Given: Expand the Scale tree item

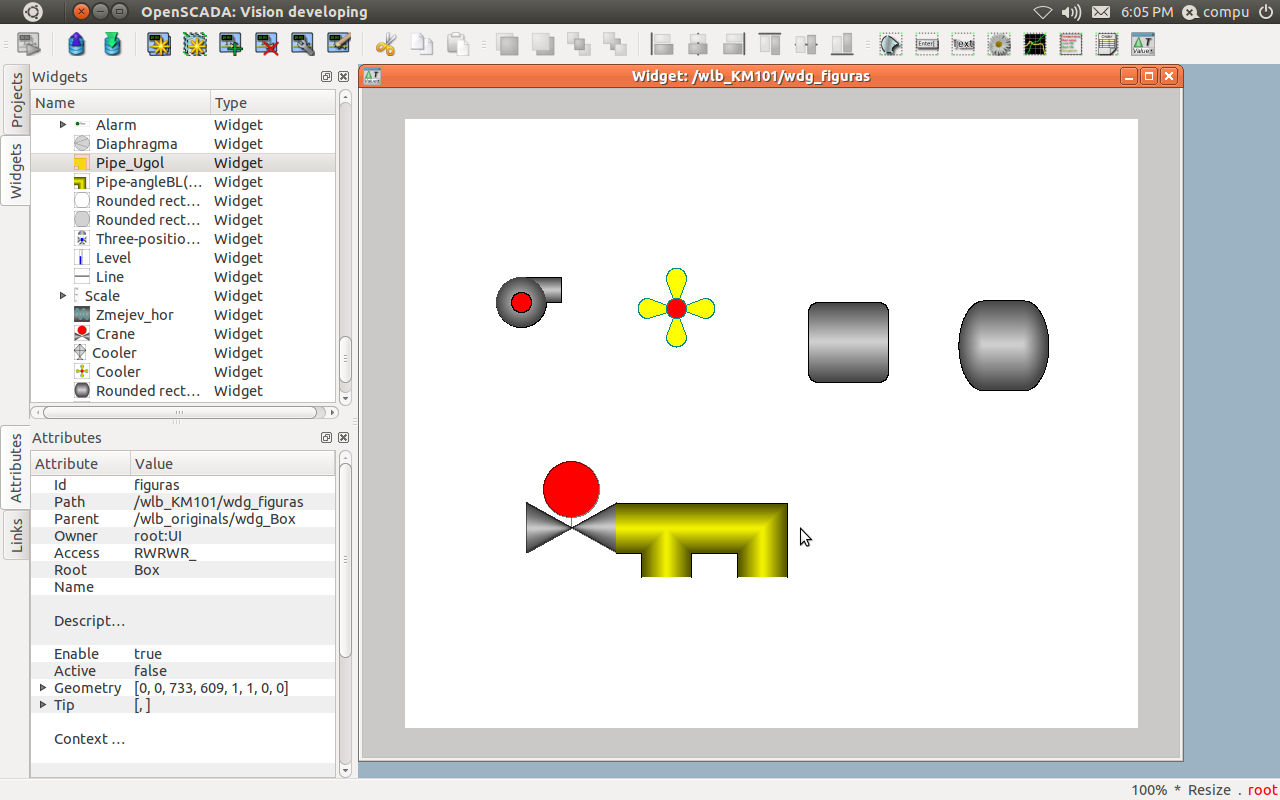Looking at the screenshot, I should pos(63,296).
